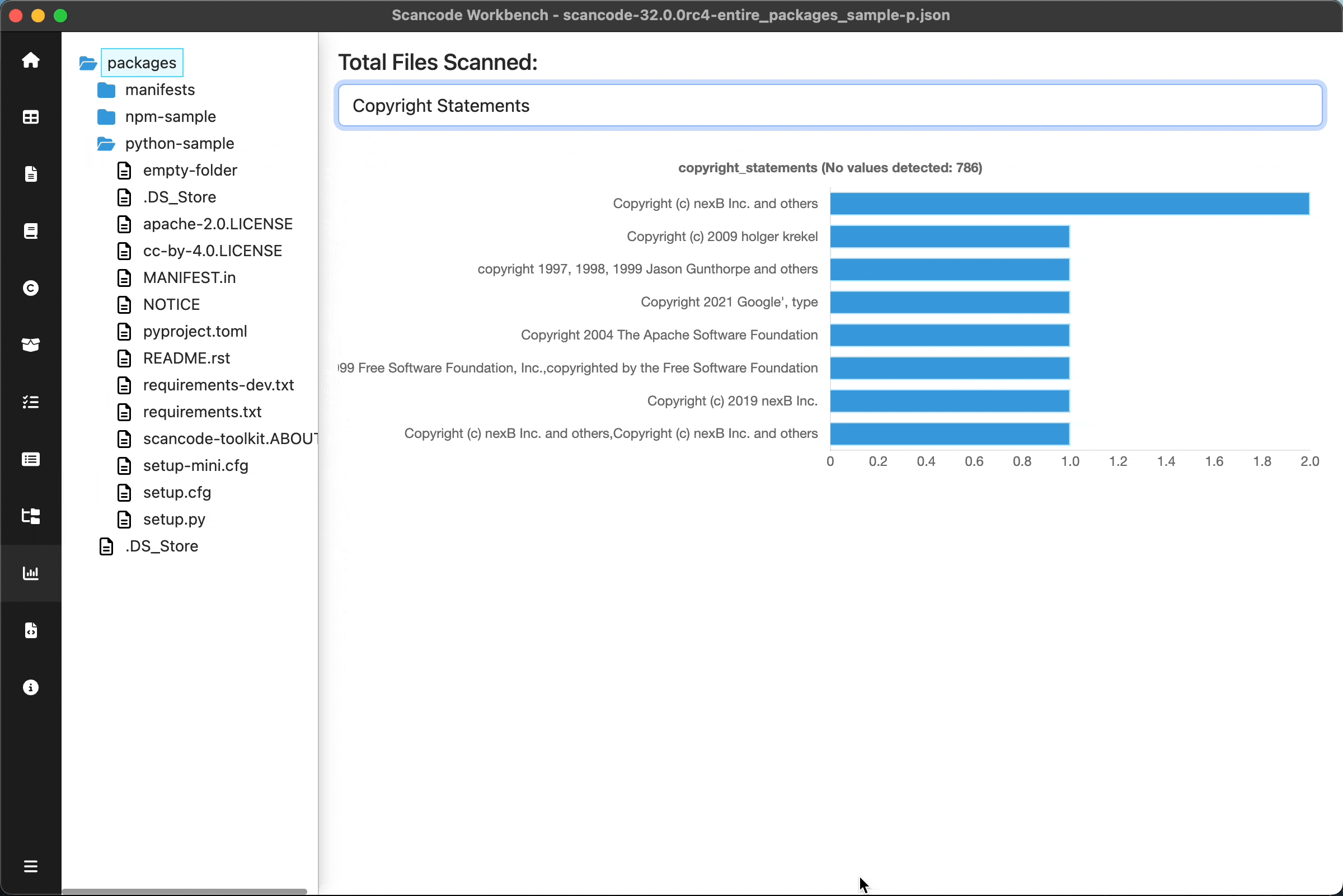Click the 'Copyright (c) 2009 holger krekel' bar
This screenshot has width=1343, height=896.
[x=950, y=237]
